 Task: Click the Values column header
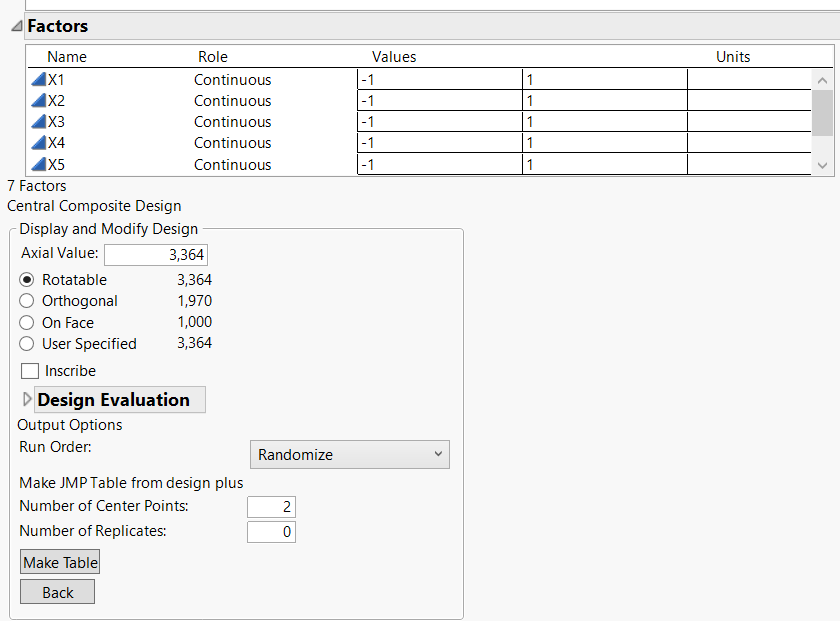tap(394, 57)
